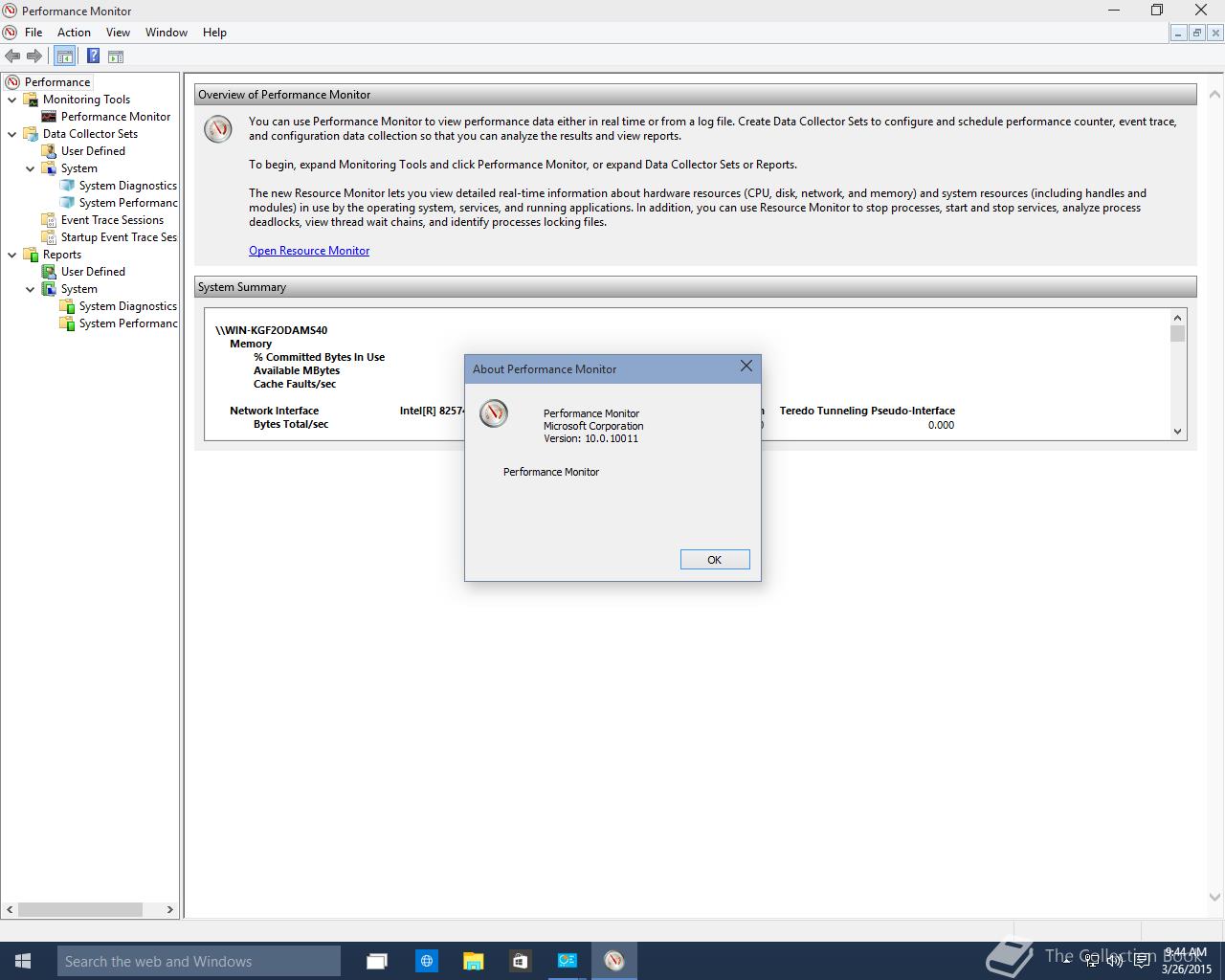
Task: Click the Forward arrow in the toolbar
Action: [x=34, y=56]
